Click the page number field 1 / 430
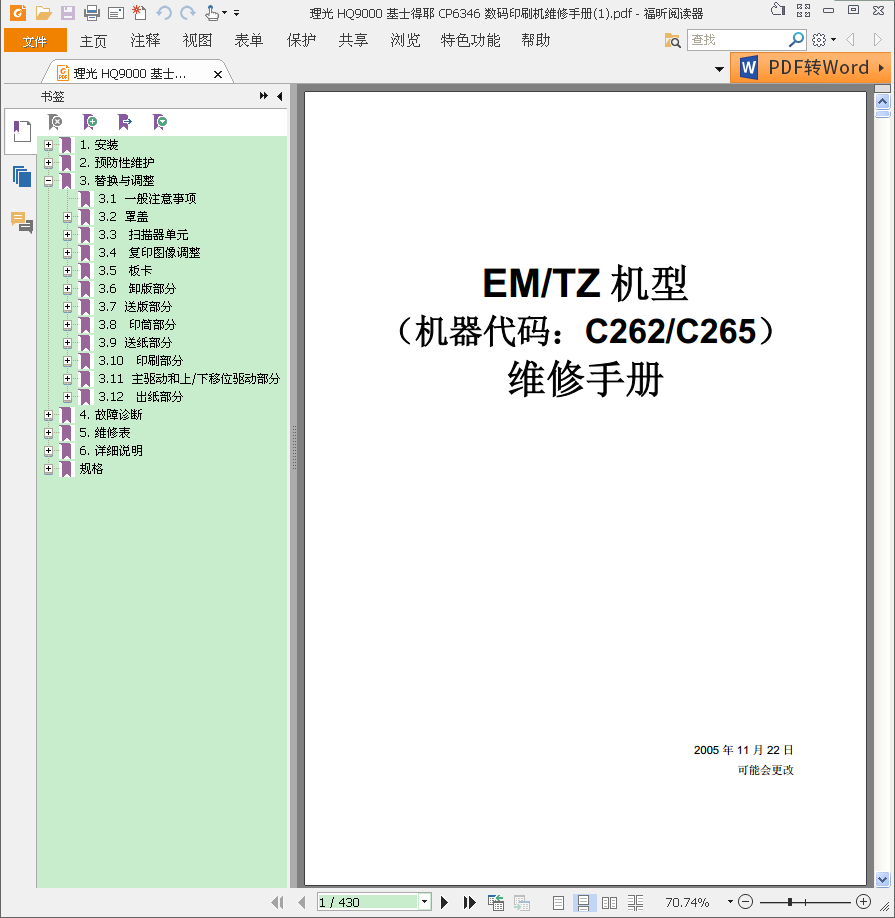Screen dimensions: 895x918 tap(368, 902)
